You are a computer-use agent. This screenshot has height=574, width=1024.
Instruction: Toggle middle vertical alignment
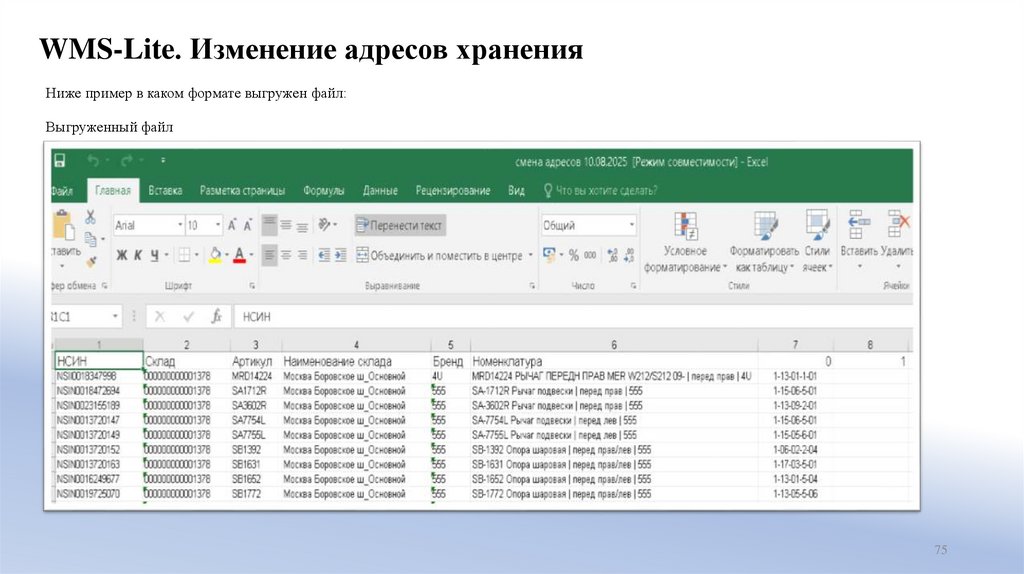(285, 225)
